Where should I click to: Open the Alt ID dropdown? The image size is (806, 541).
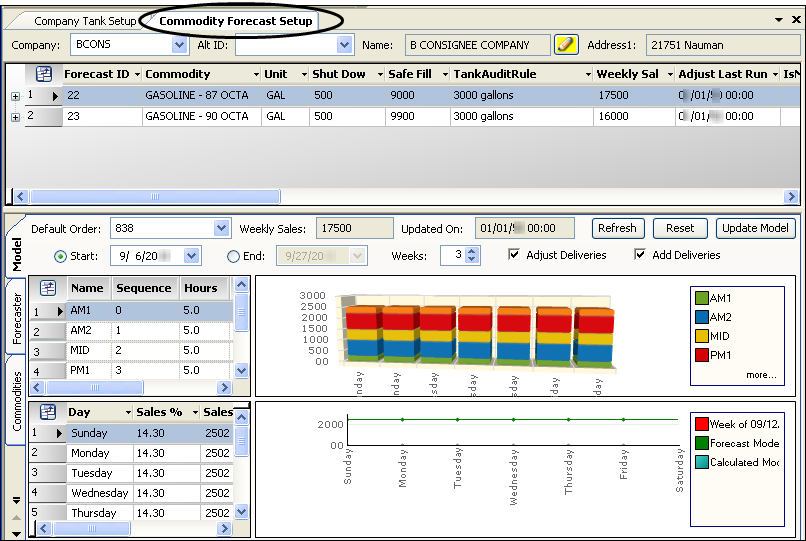point(345,45)
